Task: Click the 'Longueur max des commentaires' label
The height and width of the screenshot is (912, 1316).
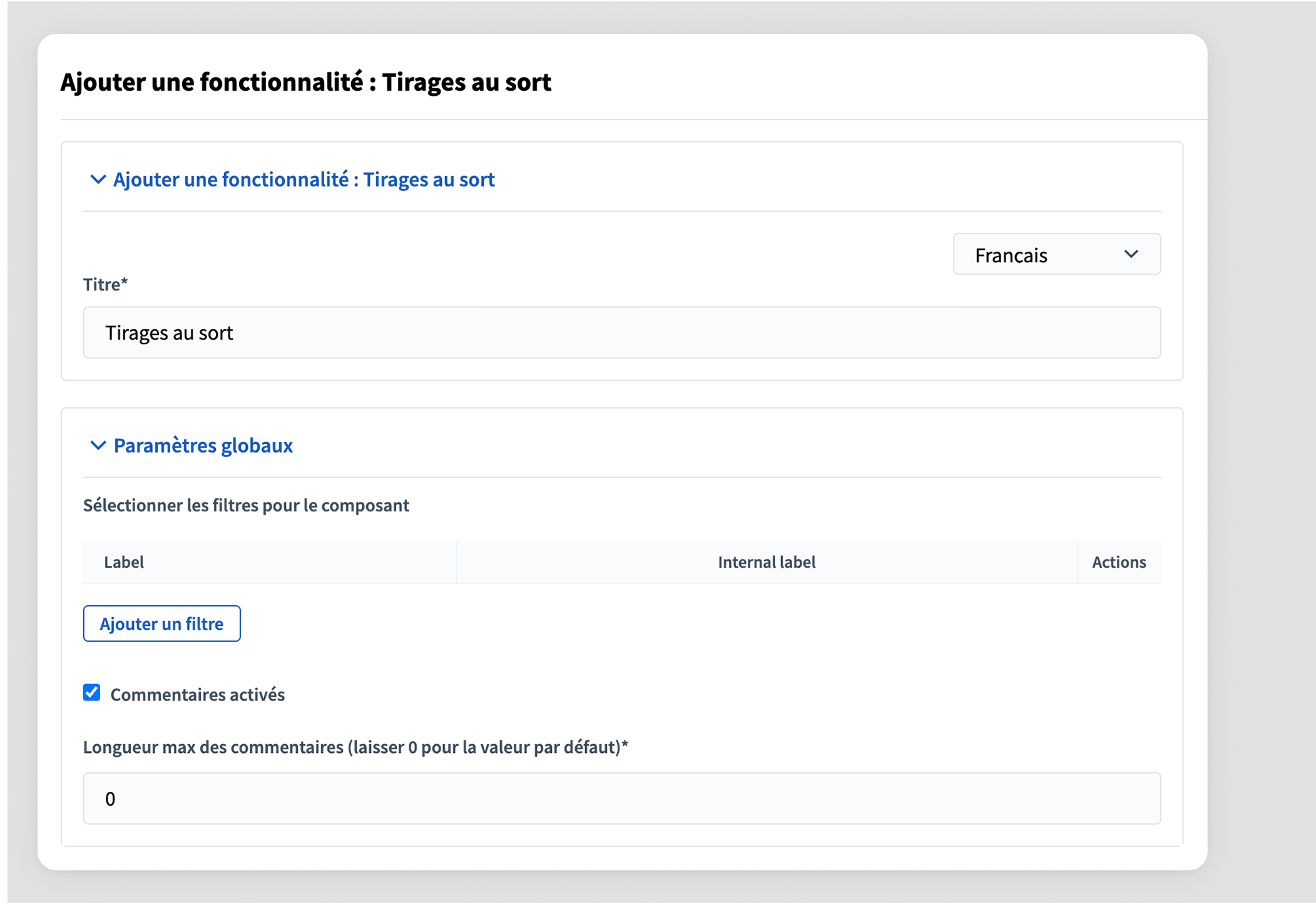Action: (x=355, y=747)
